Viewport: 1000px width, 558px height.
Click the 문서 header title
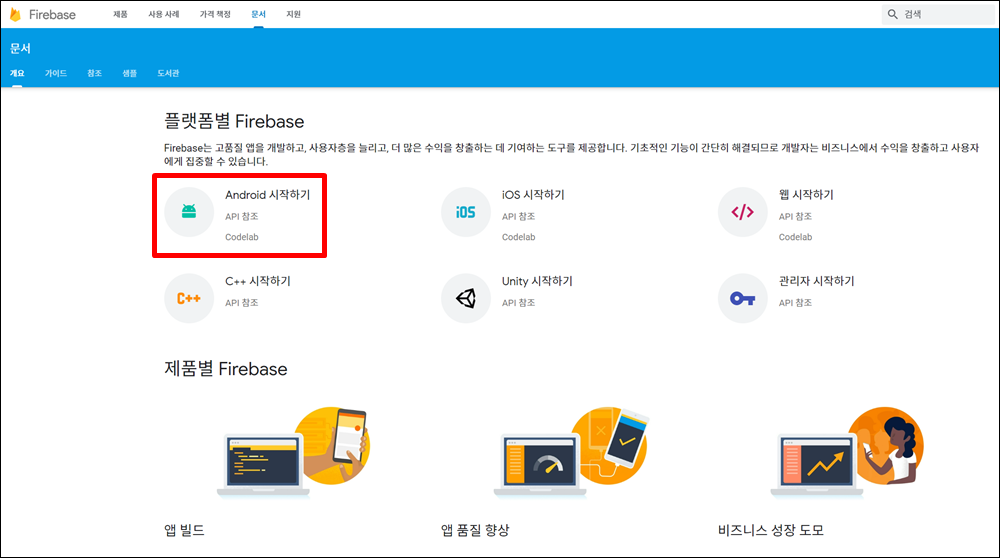click(x=20, y=48)
